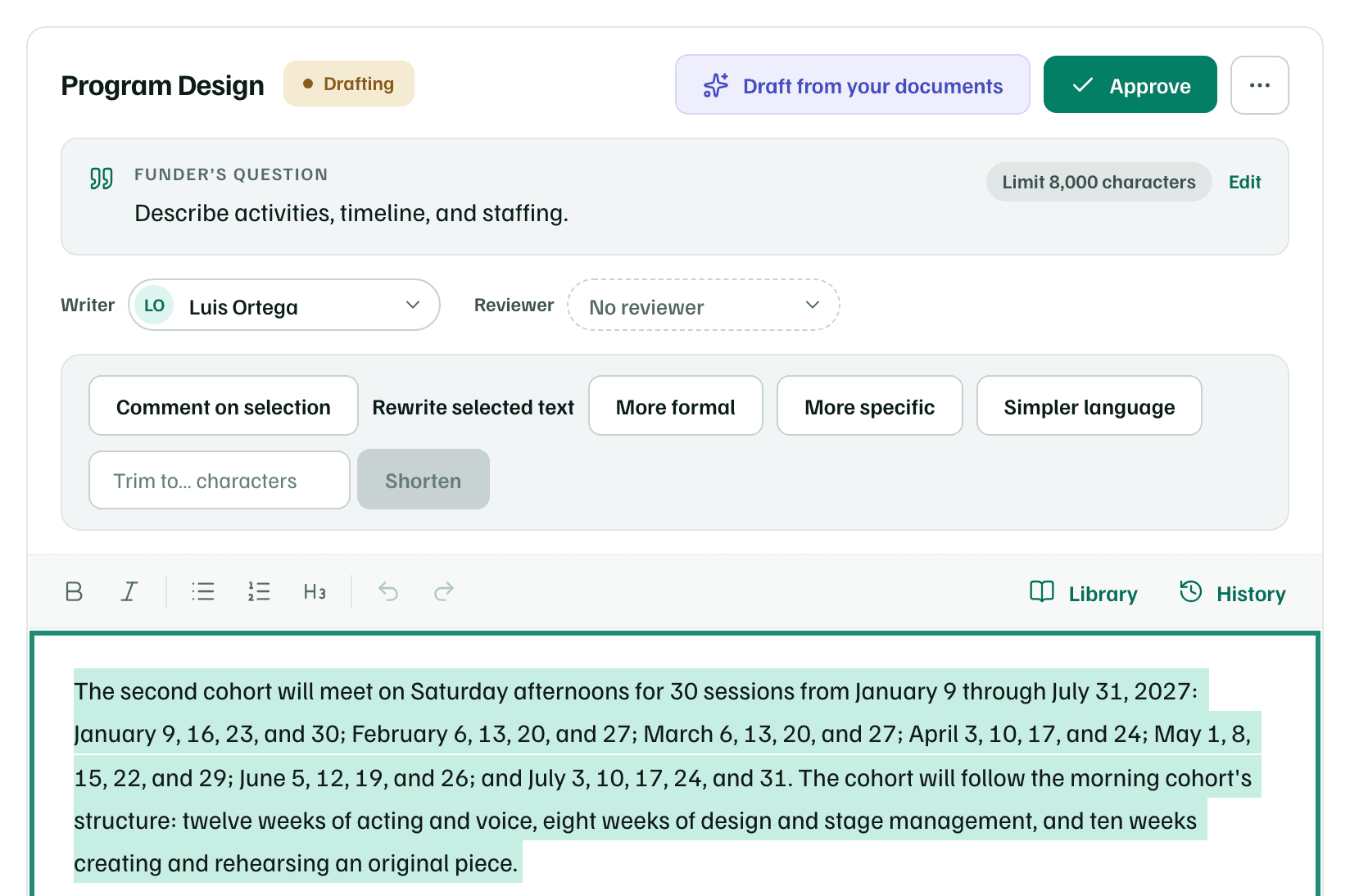The width and height of the screenshot is (1350, 896).
Task: Toggle italic formatting in editor toolbar
Action: click(129, 591)
